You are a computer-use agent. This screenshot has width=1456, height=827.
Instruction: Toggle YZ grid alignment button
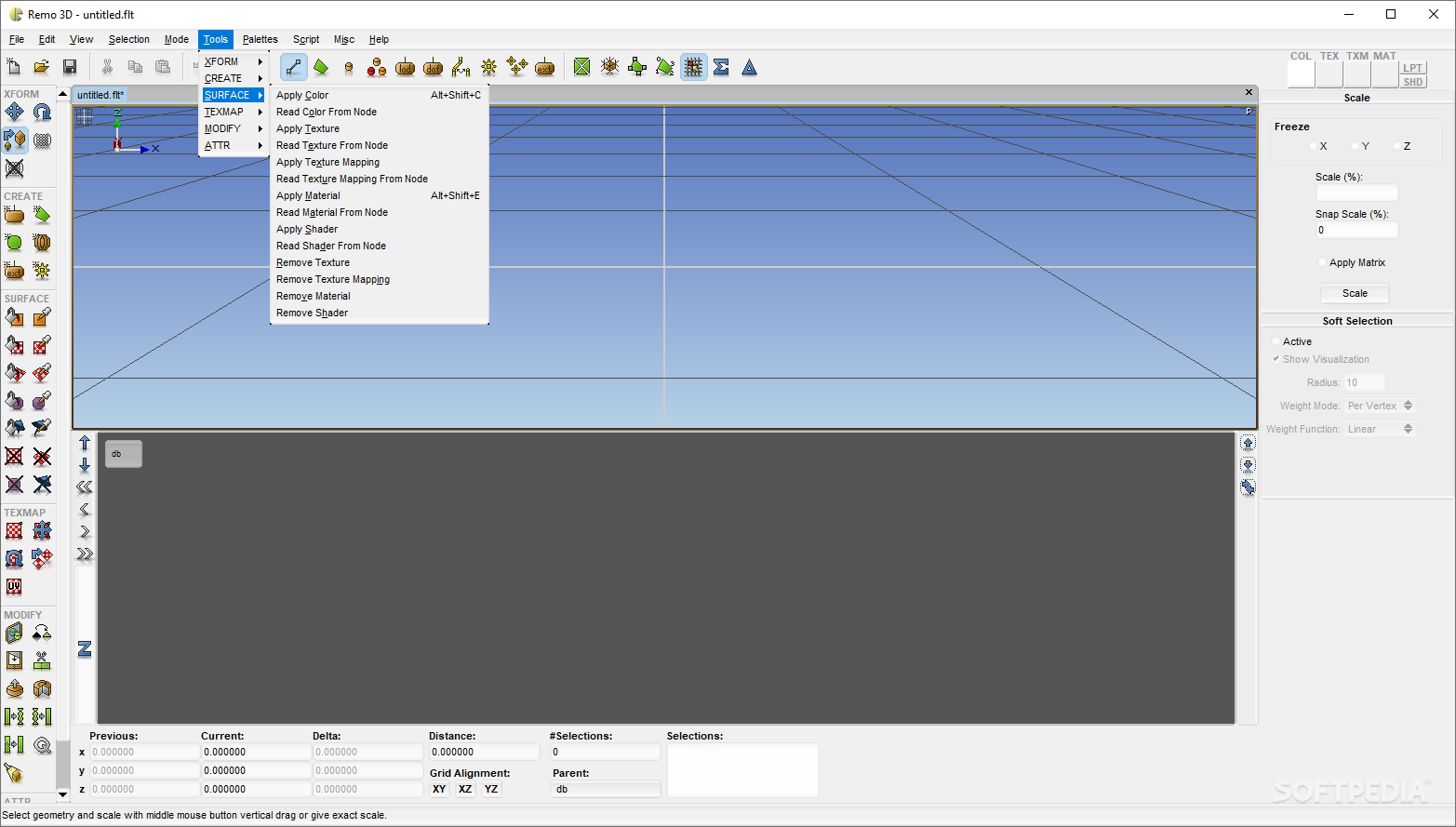[491, 789]
